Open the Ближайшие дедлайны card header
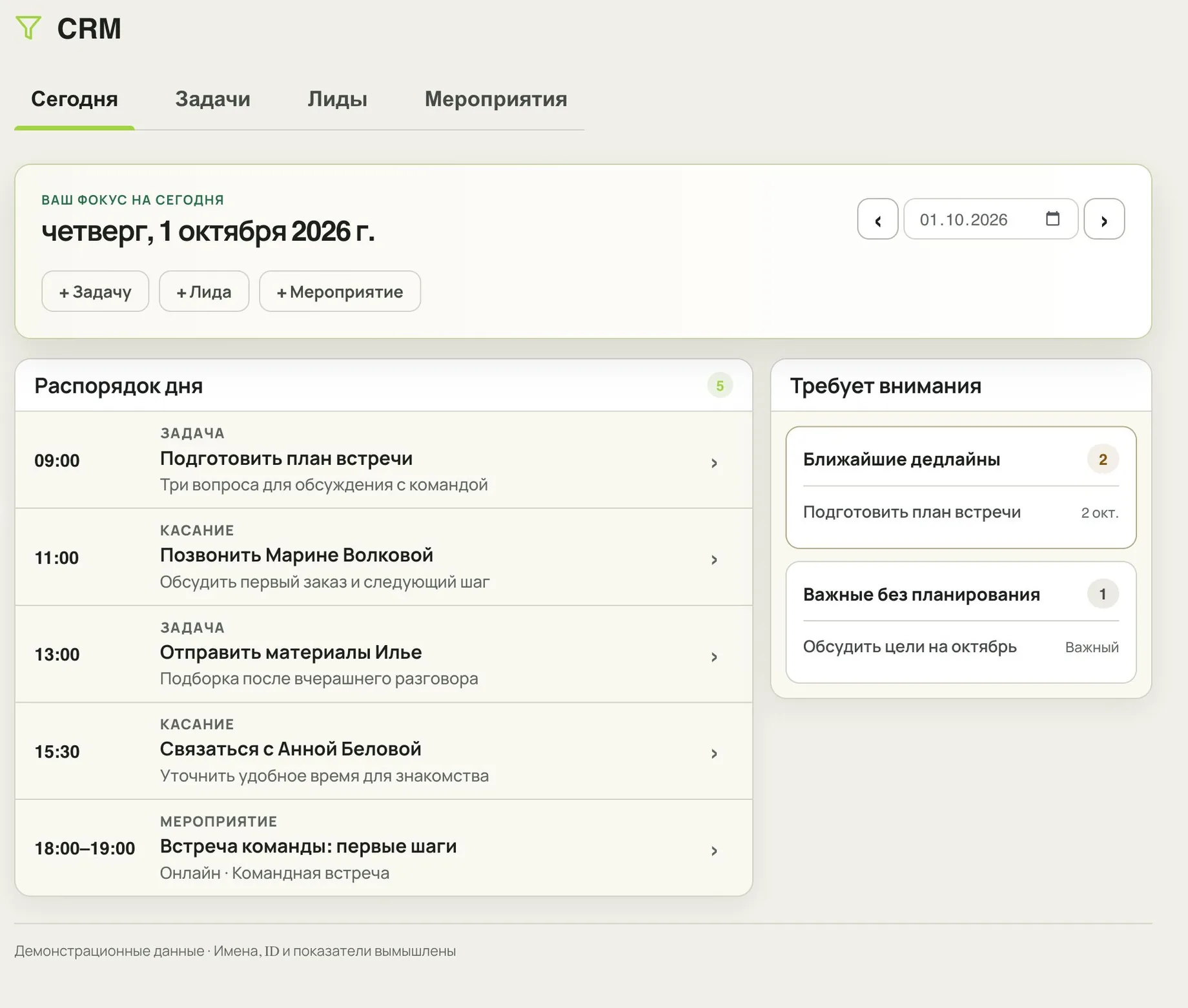 coord(961,459)
